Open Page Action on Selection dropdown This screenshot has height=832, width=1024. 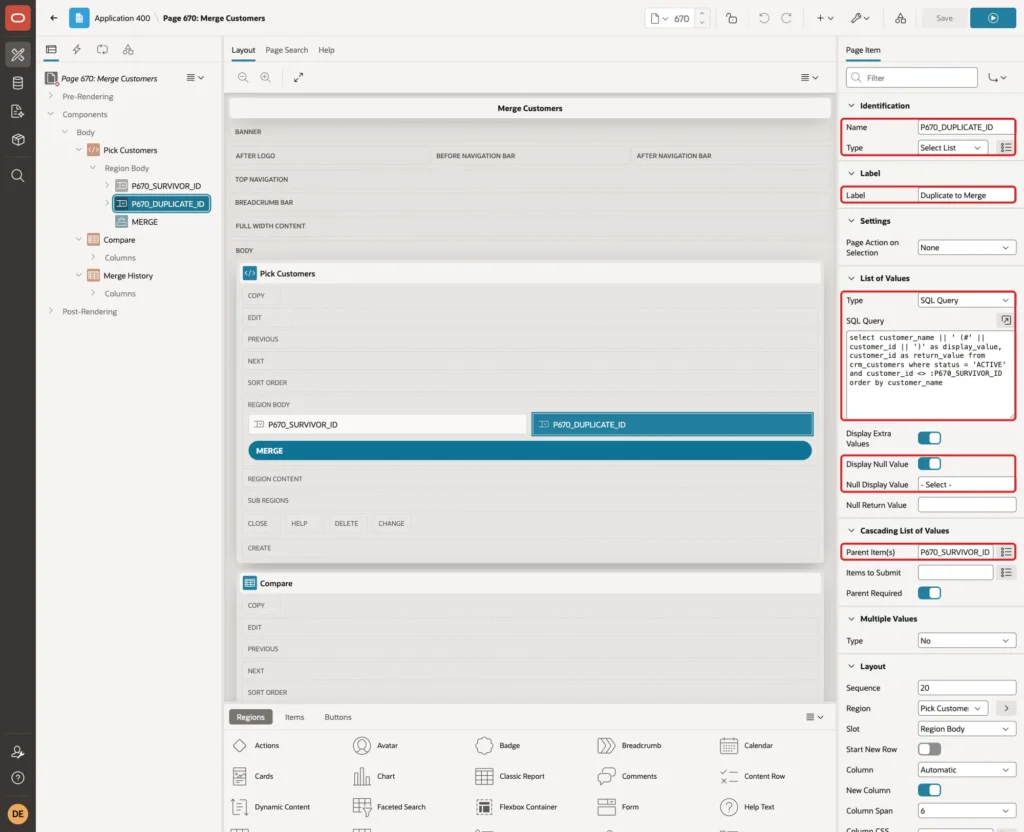966,248
